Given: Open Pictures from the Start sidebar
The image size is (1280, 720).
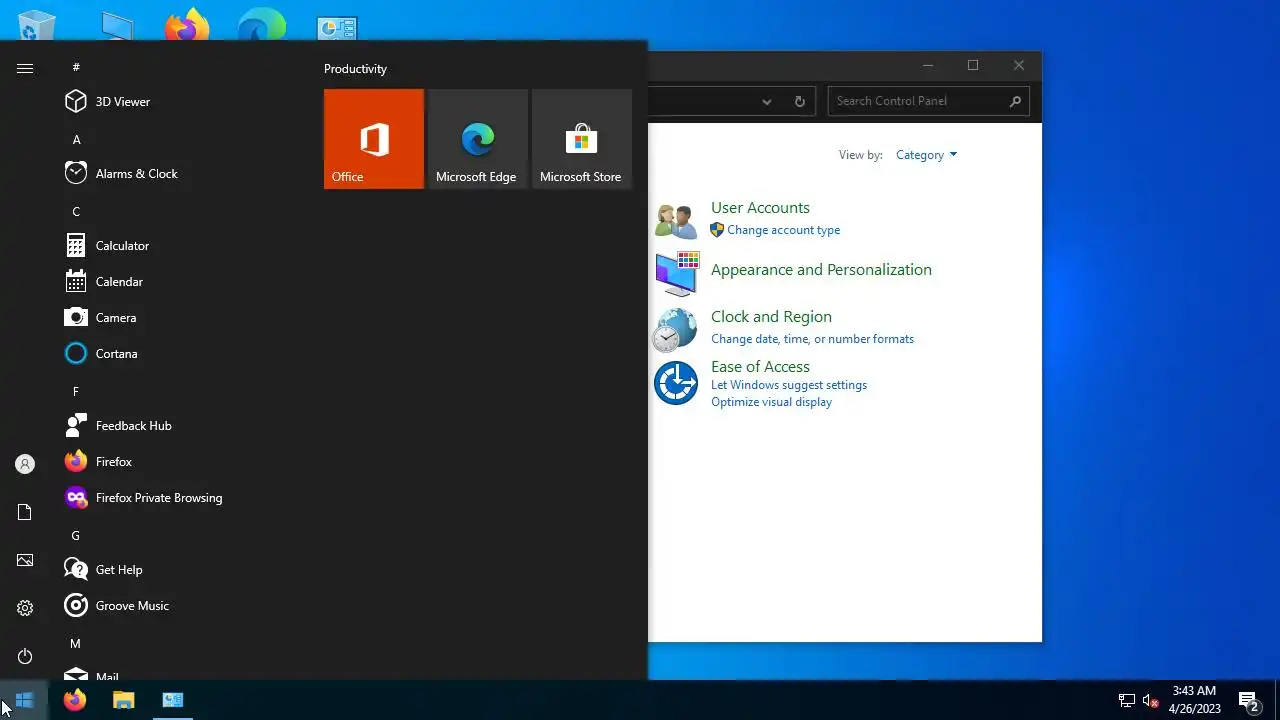Looking at the screenshot, I should click(25, 560).
